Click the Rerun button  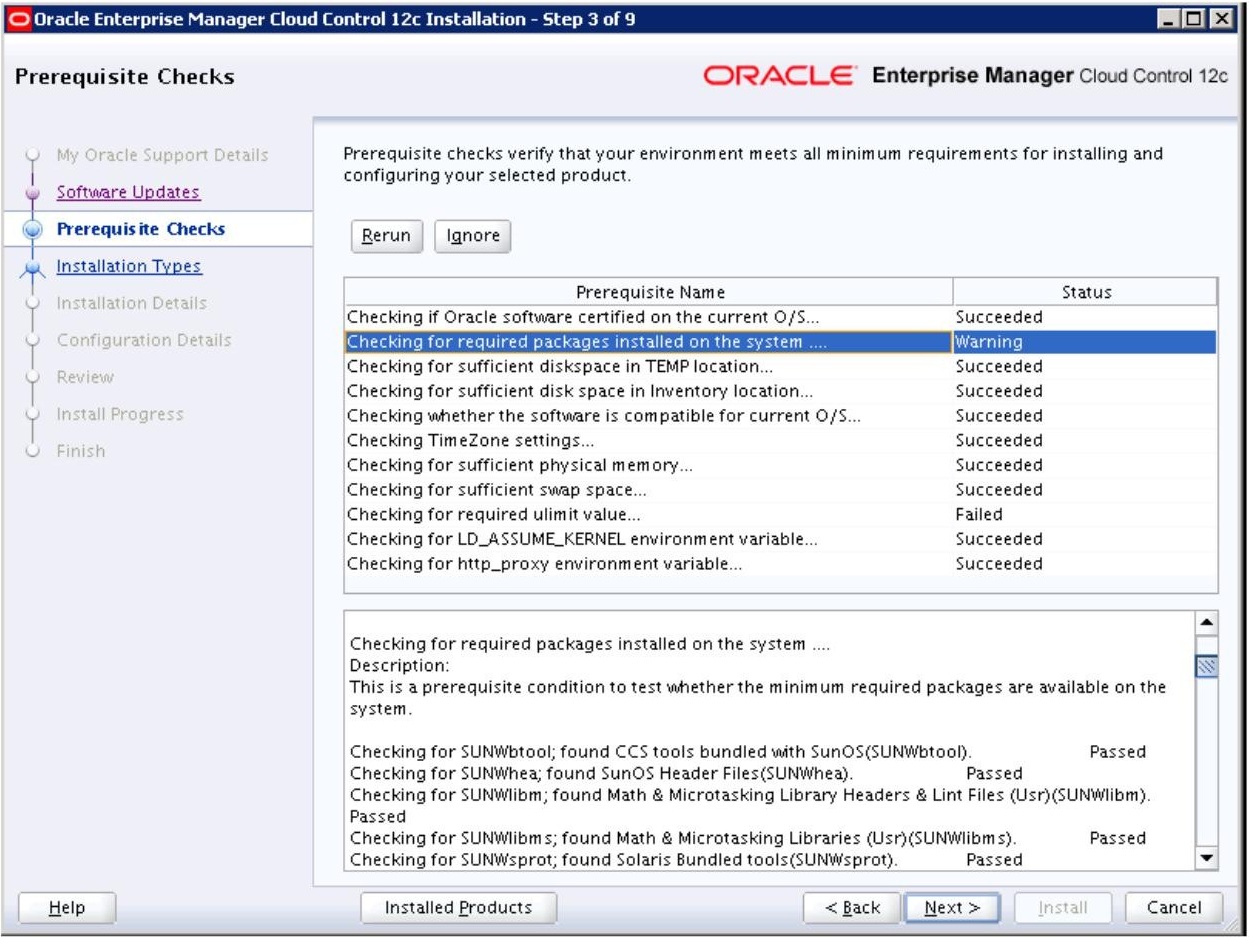point(386,236)
